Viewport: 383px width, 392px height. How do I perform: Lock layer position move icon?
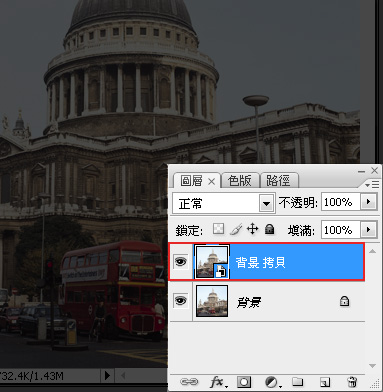point(252,229)
